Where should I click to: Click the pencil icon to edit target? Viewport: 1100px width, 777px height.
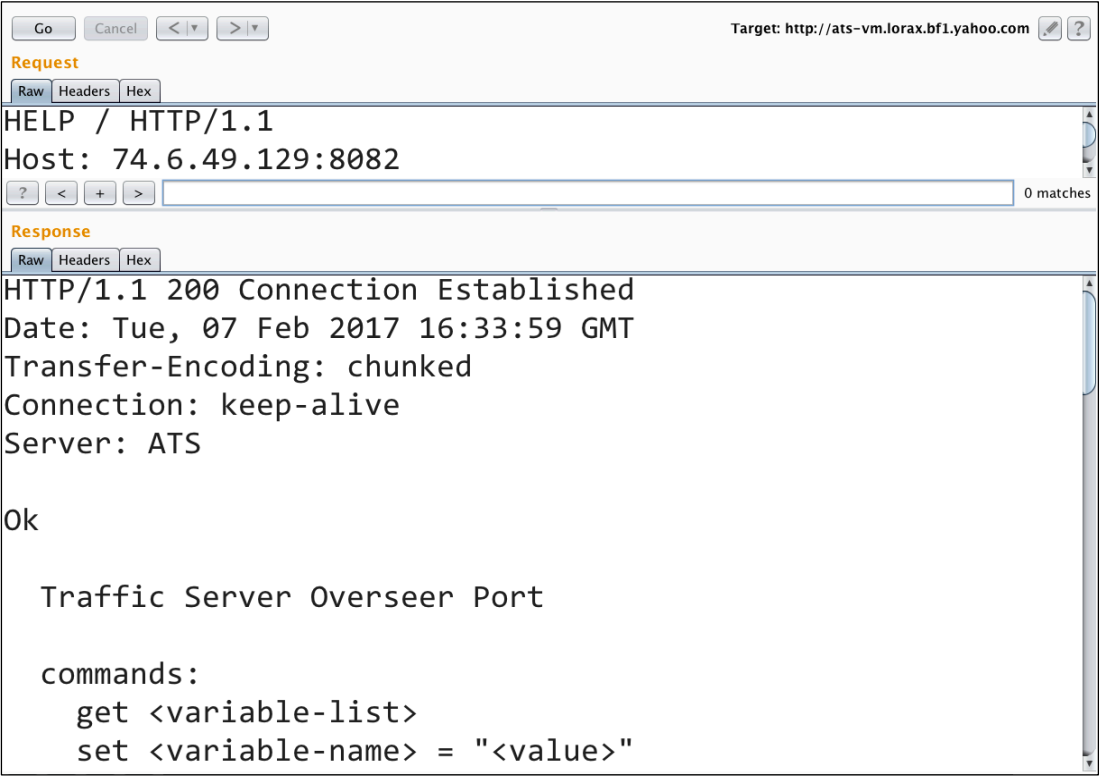click(1049, 29)
